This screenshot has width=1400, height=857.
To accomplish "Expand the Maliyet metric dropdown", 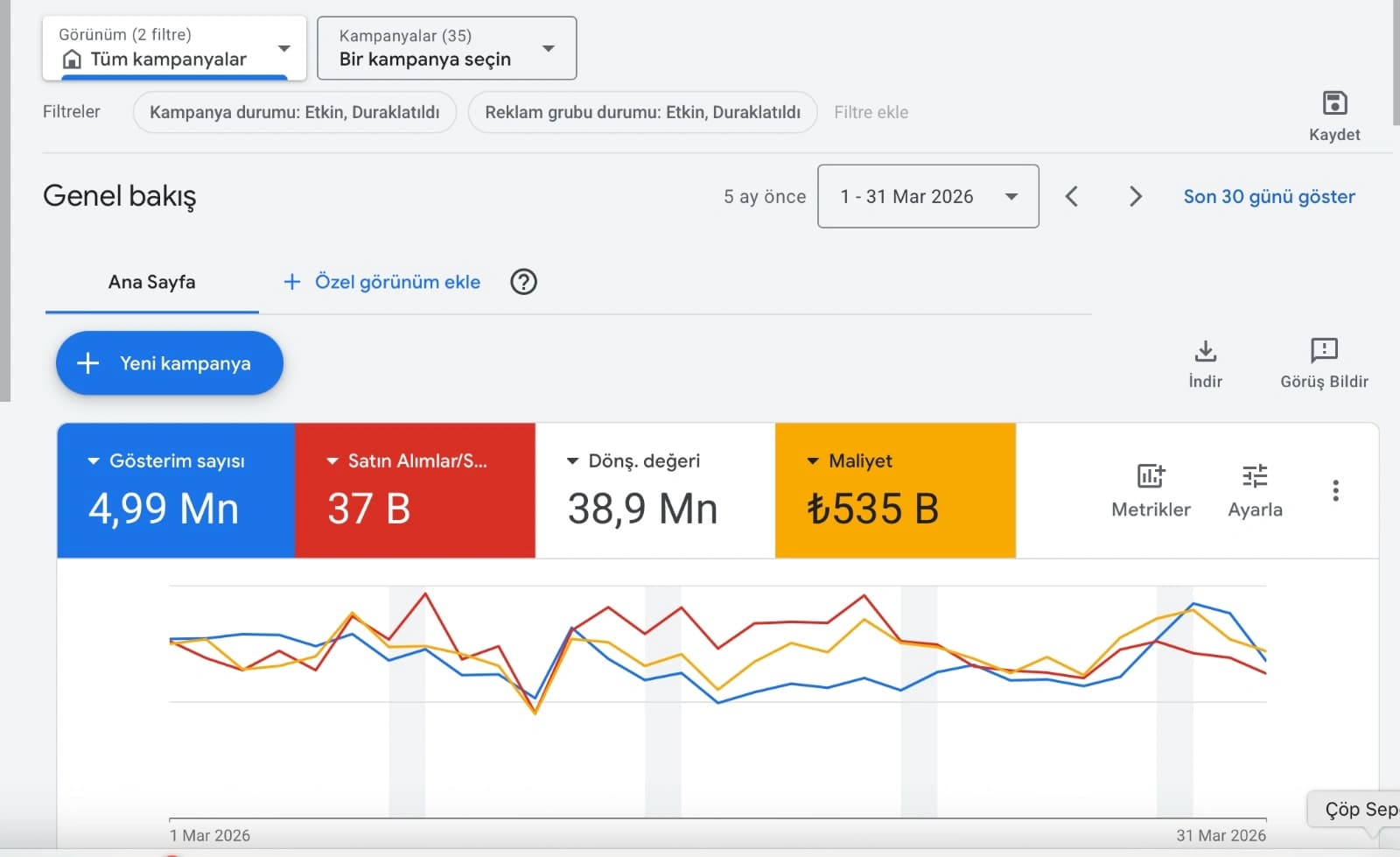I will pos(813,460).
